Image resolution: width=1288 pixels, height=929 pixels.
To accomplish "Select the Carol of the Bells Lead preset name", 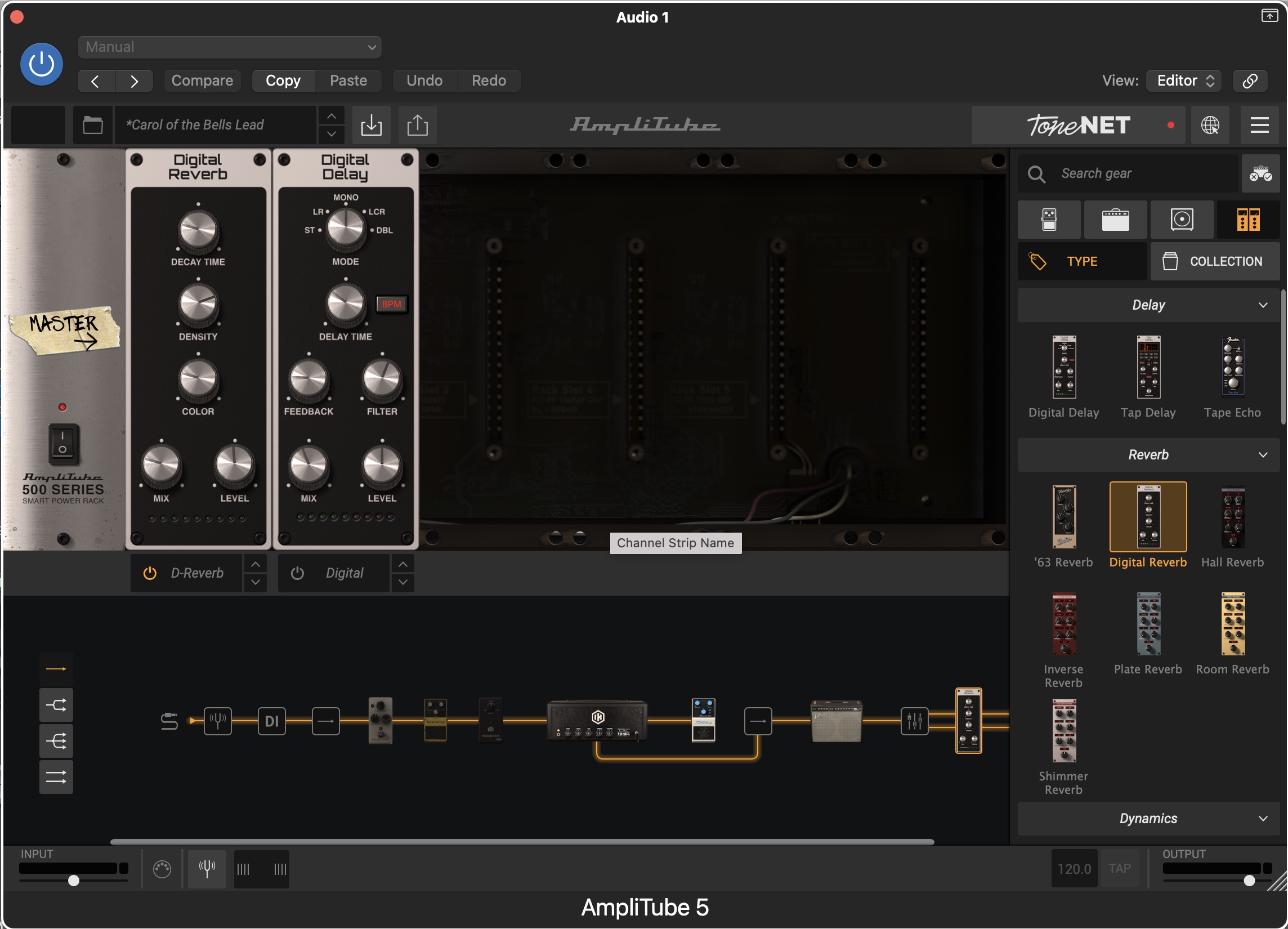I will 214,125.
